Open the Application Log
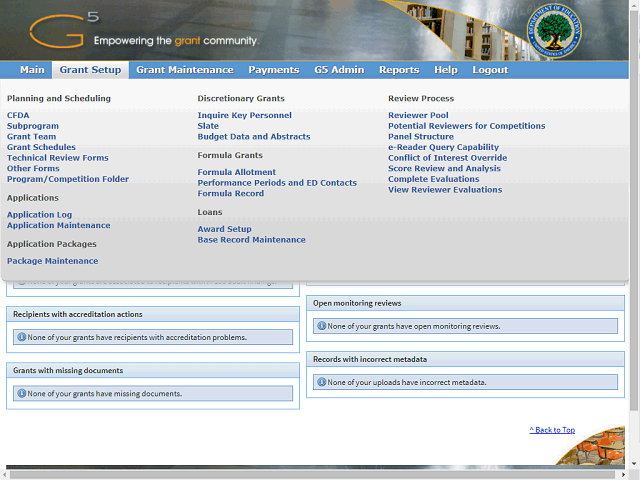Screen dimensions: 640x480 (39, 215)
